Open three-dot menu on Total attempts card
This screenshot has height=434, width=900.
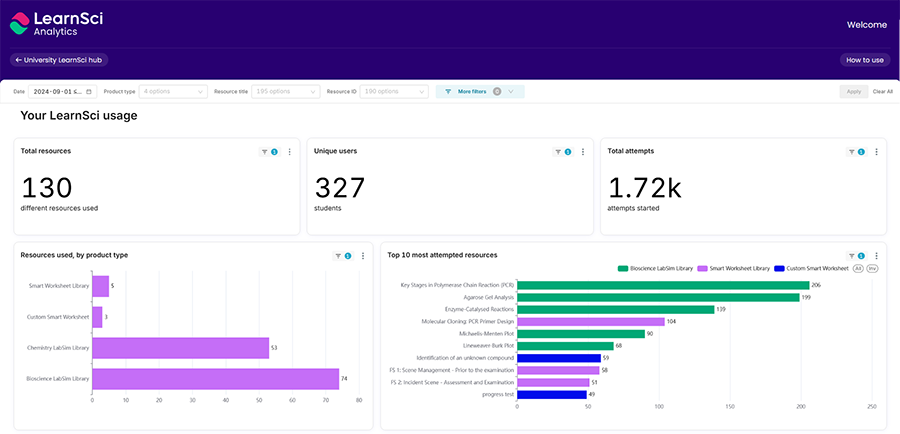(876, 152)
